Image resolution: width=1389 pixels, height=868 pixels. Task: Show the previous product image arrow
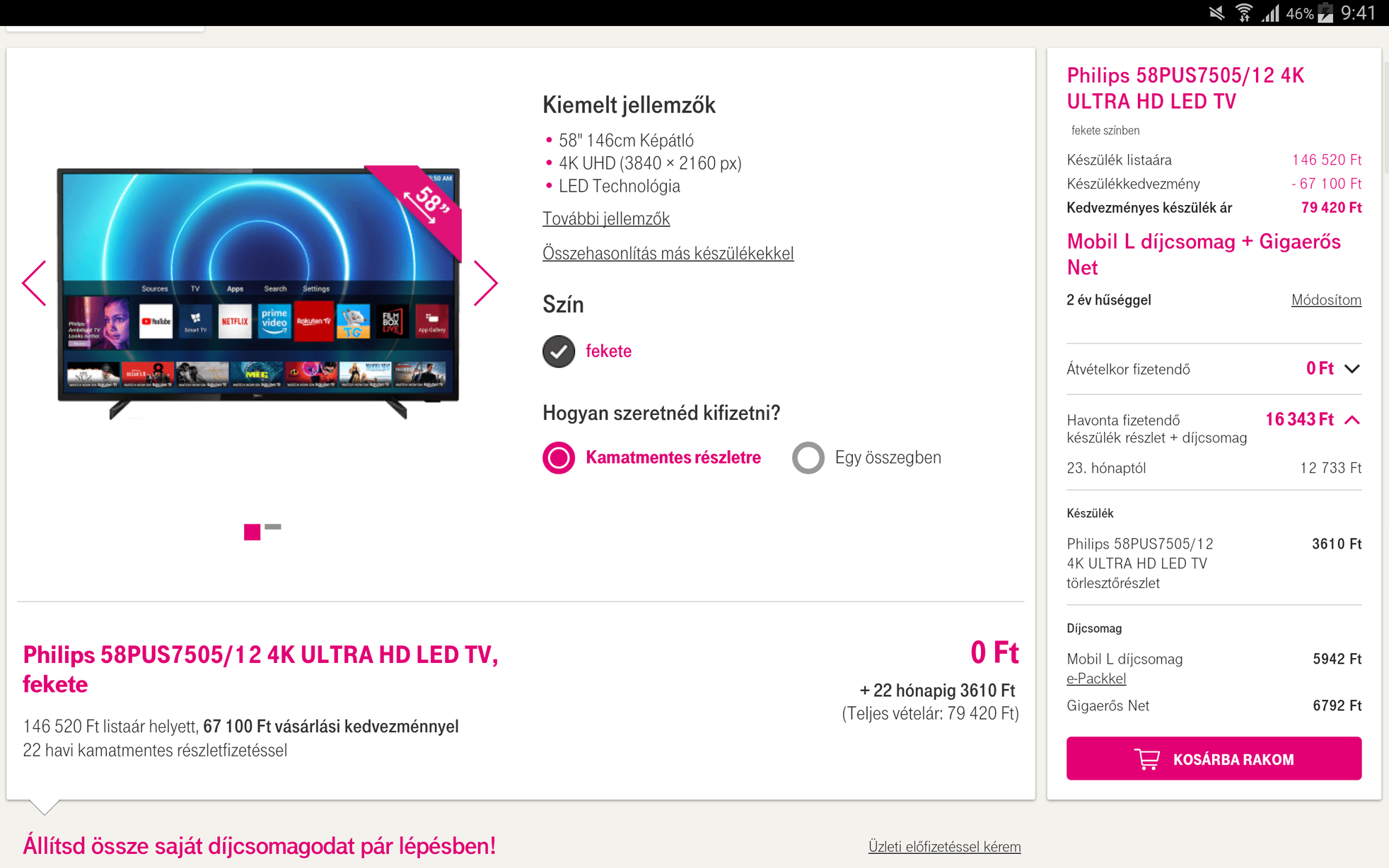[34, 283]
